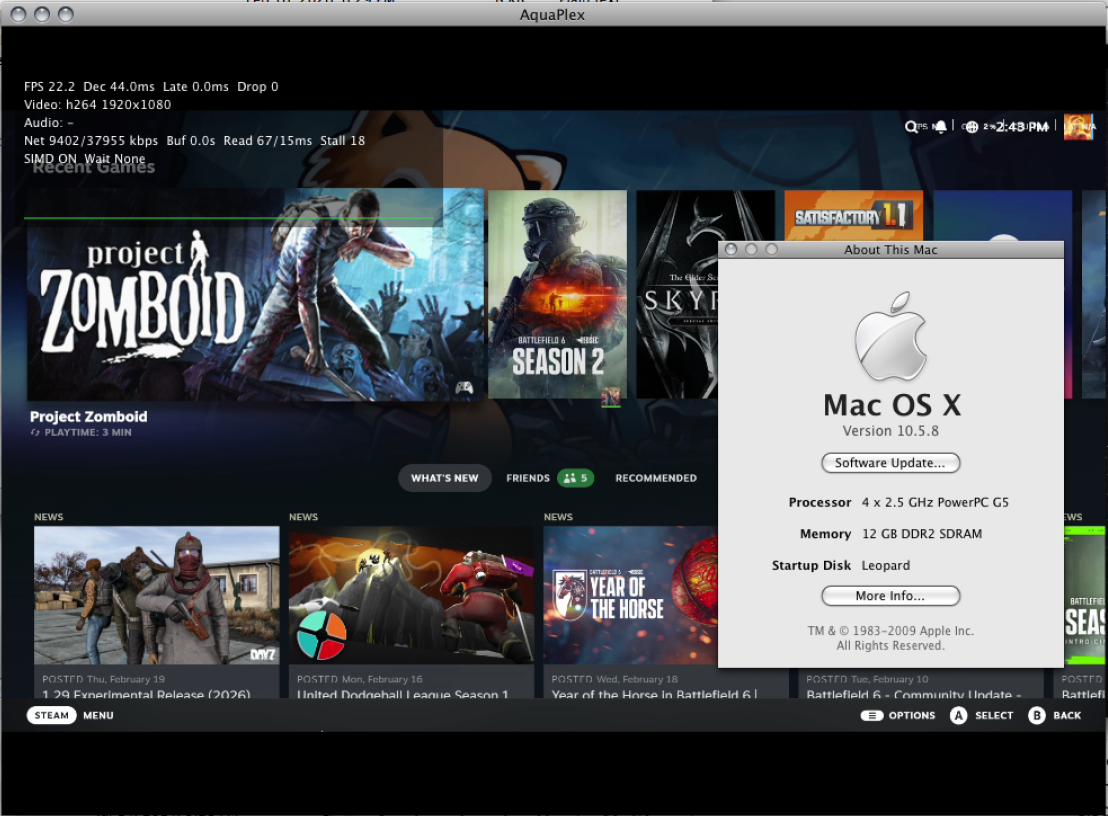Viewport: 1108px width, 816px height.
Task: Click the friends icon in the Friends tab badge
Action: [570, 478]
